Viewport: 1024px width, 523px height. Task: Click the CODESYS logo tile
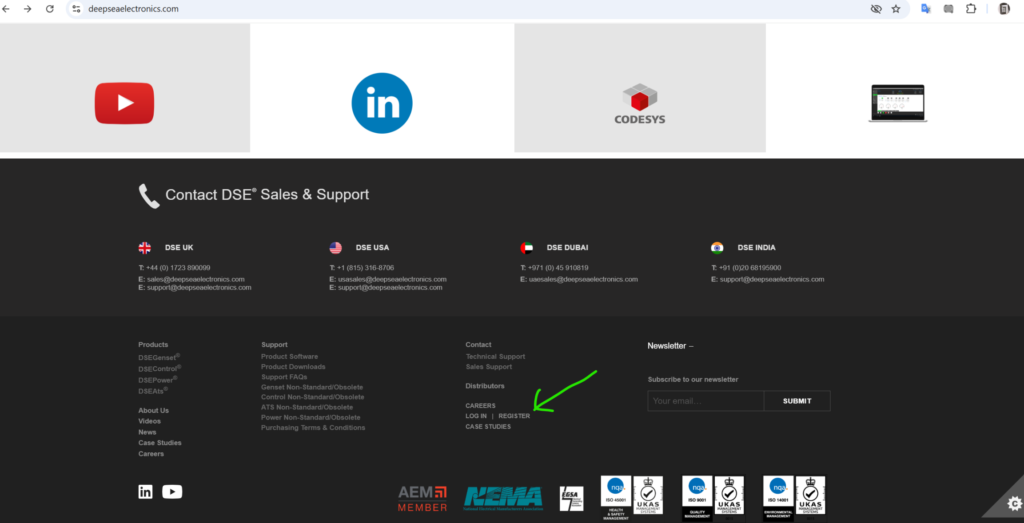(640, 104)
